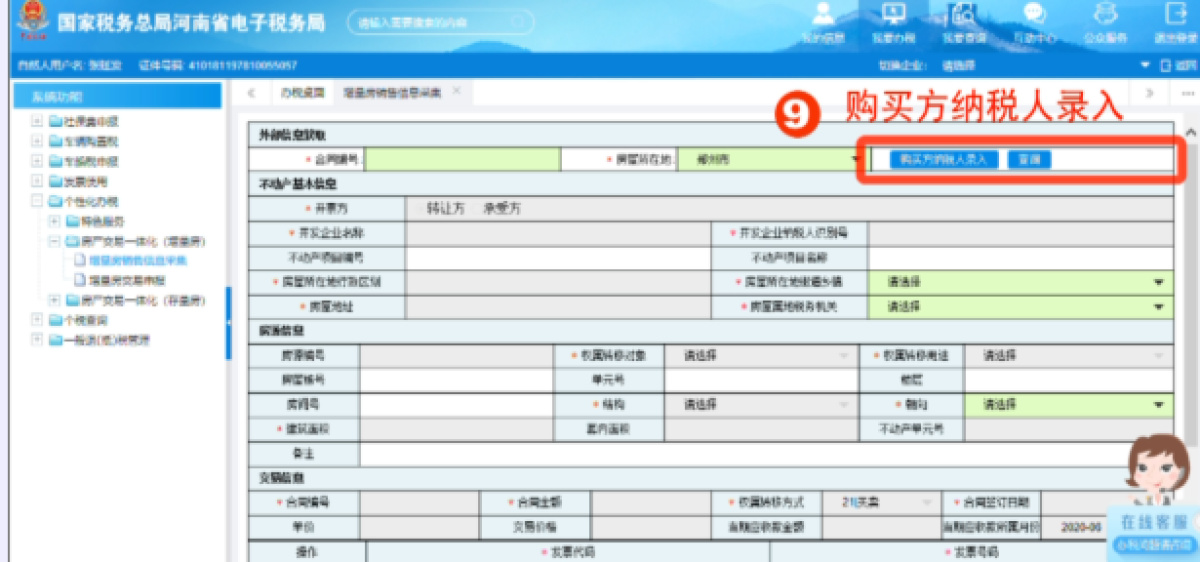The height and width of the screenshot is (562, 1200).
Task: Click the 增量房销售信息采集 document icon
Action: click(x=81, y=261)
